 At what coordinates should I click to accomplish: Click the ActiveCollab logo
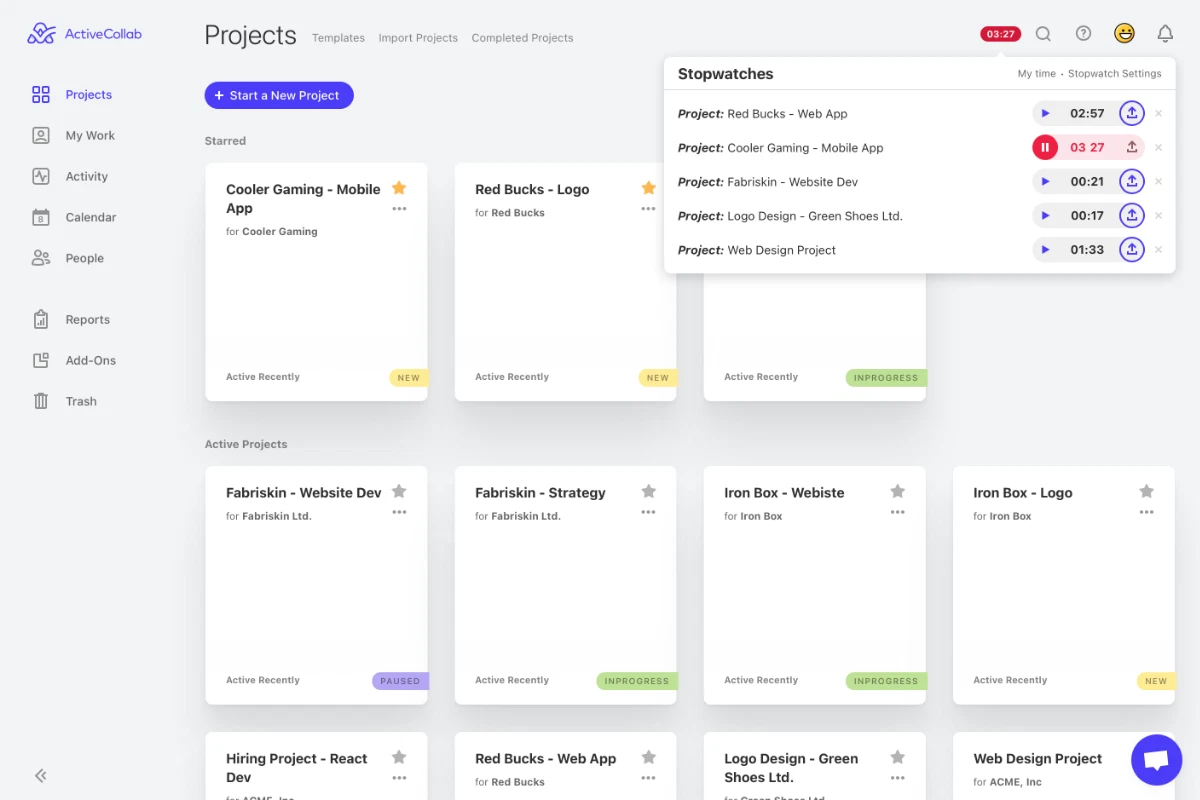coord(84,33)
